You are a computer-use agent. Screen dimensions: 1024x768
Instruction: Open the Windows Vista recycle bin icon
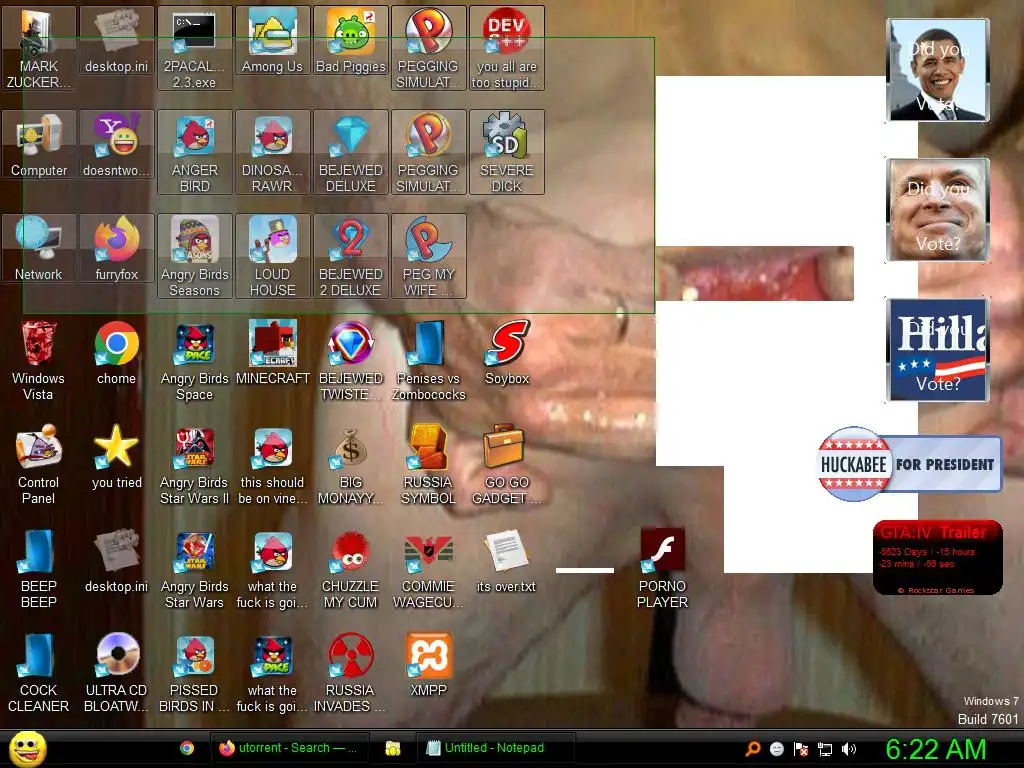click(x=39, y=360)
